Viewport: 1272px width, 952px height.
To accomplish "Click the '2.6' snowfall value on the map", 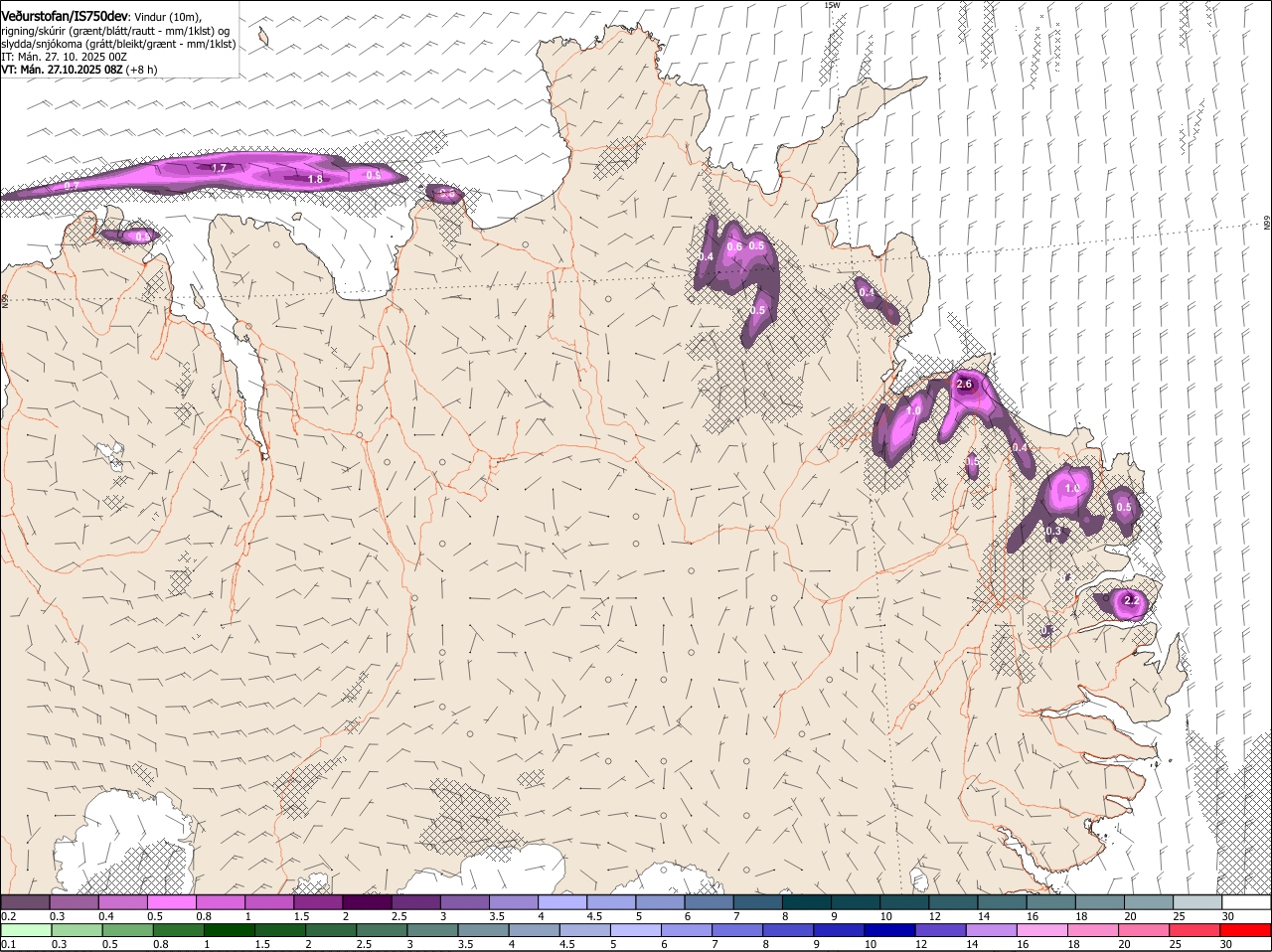I will pyautogui.click(x=963, y=384).
